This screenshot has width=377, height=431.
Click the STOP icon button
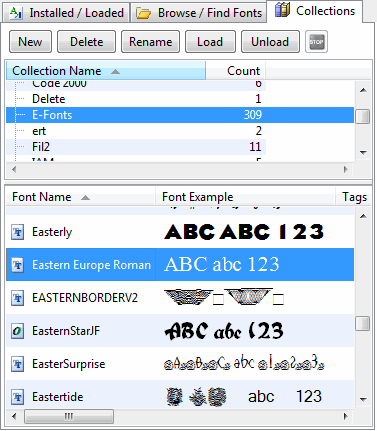coord(316,42)
